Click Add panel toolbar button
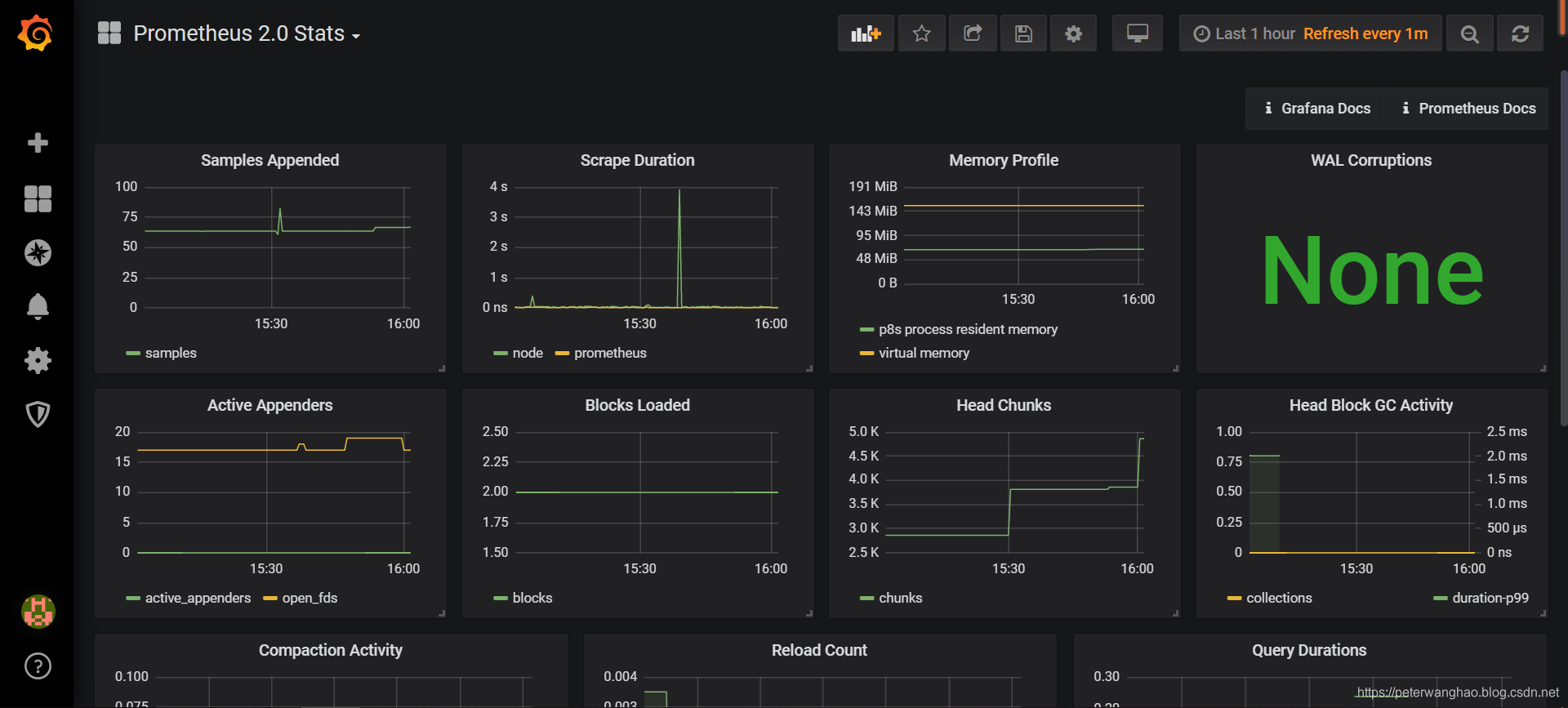 (866, 33)
